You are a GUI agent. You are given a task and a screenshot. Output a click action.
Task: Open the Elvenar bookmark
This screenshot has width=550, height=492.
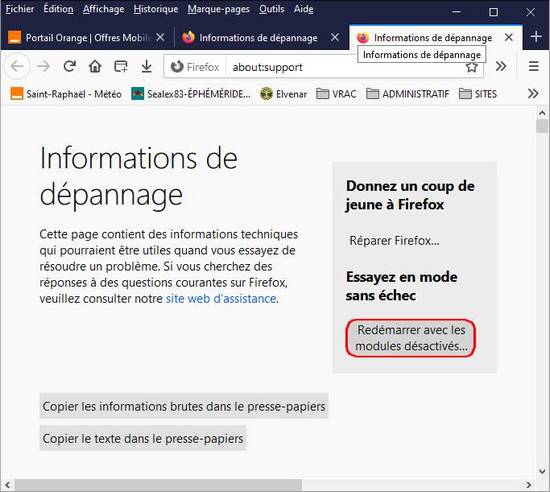tap(283, 94)
